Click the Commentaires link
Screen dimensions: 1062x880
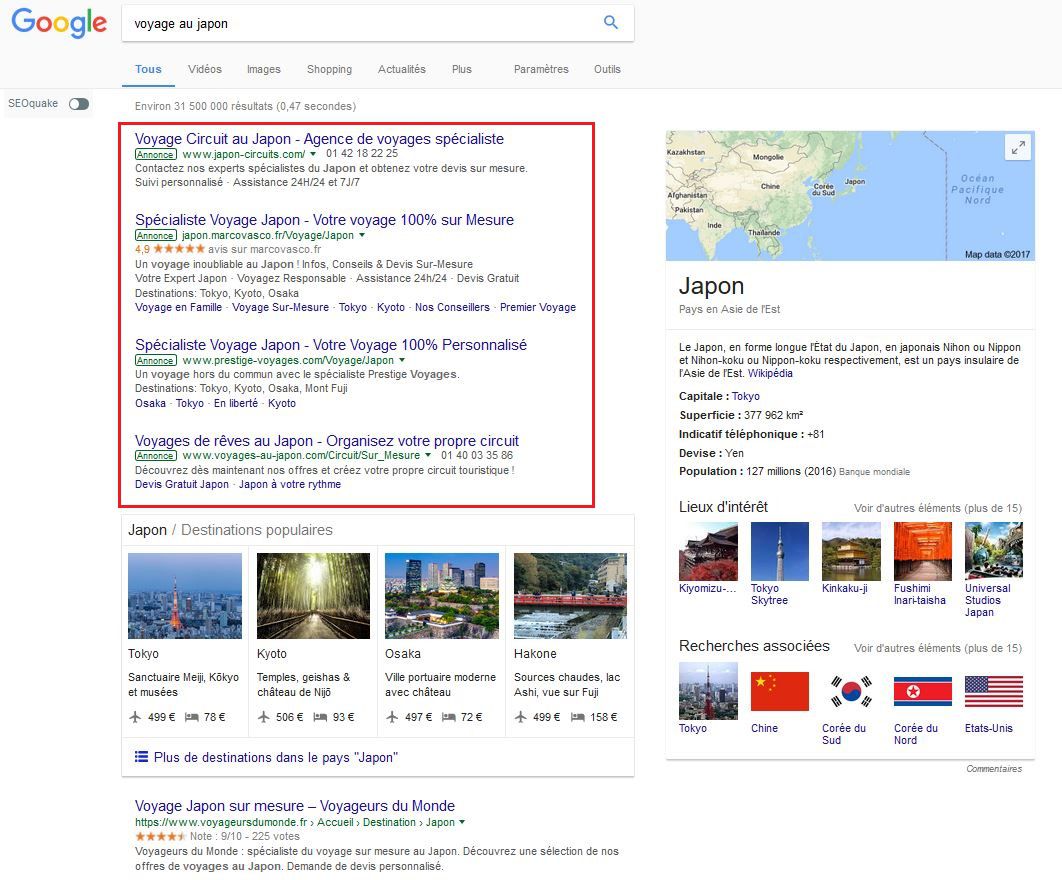click(994, 769)
